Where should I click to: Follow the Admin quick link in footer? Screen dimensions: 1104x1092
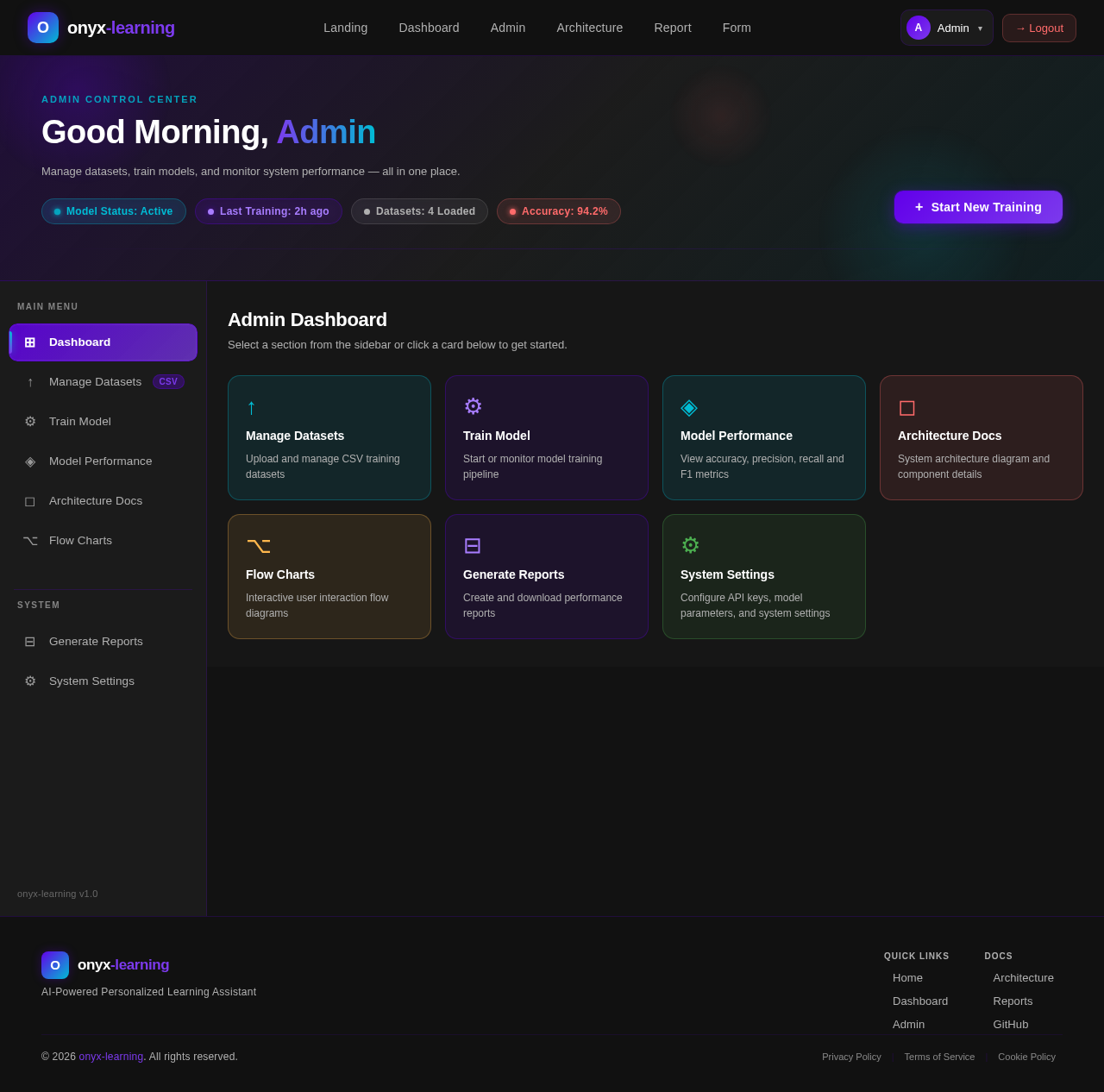coord(908,1024)
